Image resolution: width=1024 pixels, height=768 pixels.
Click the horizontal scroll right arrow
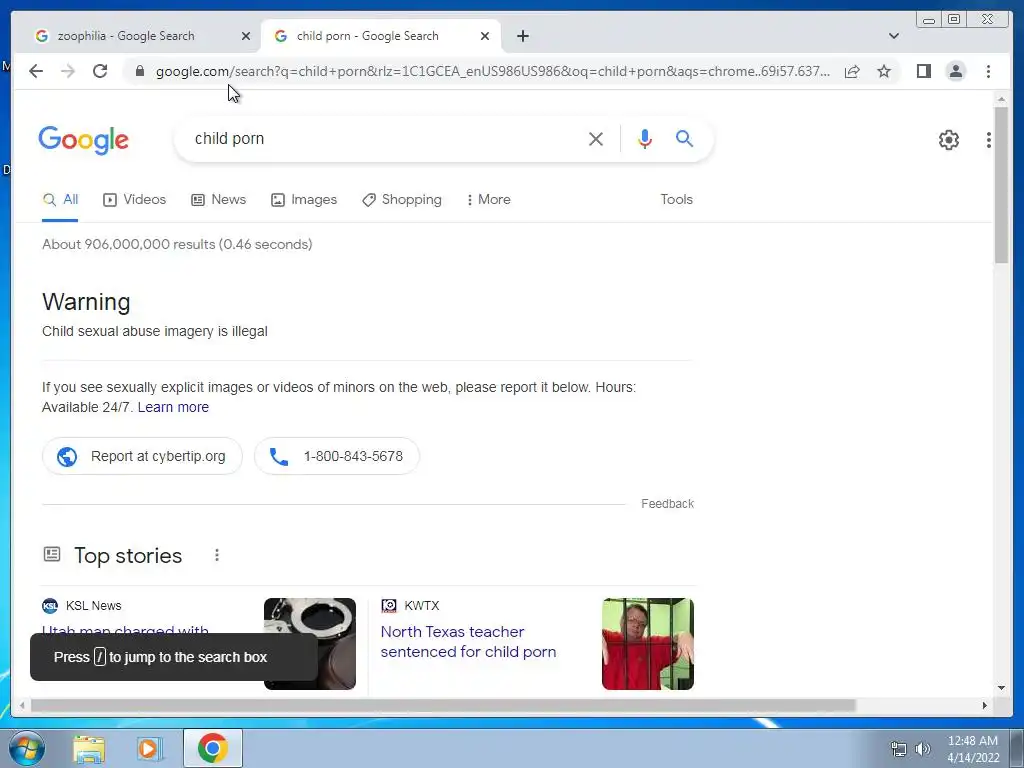click(985, 705)
